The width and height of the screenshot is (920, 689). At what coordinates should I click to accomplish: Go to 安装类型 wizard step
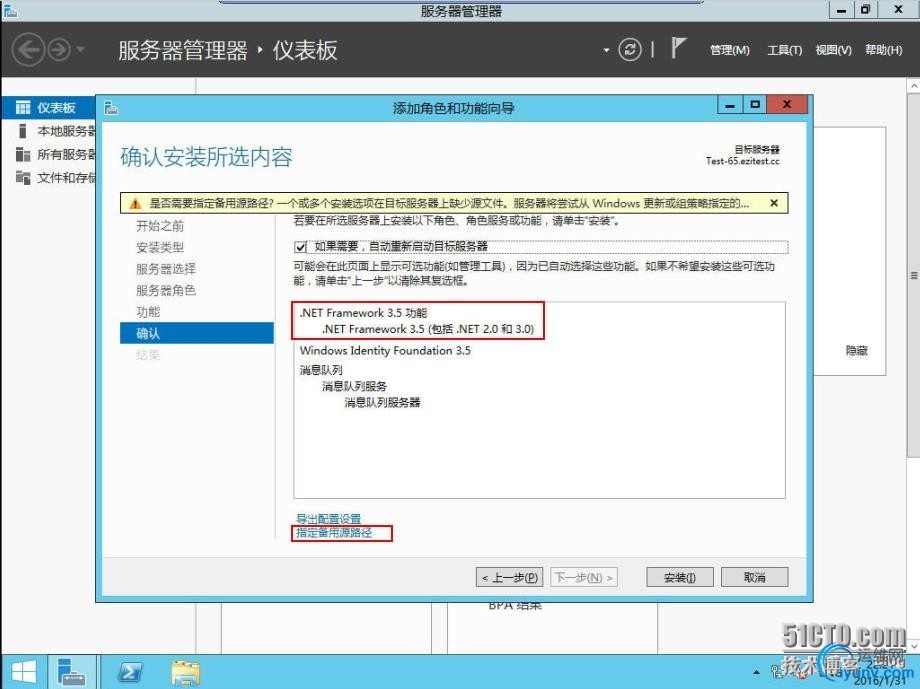tap(160, 248)
